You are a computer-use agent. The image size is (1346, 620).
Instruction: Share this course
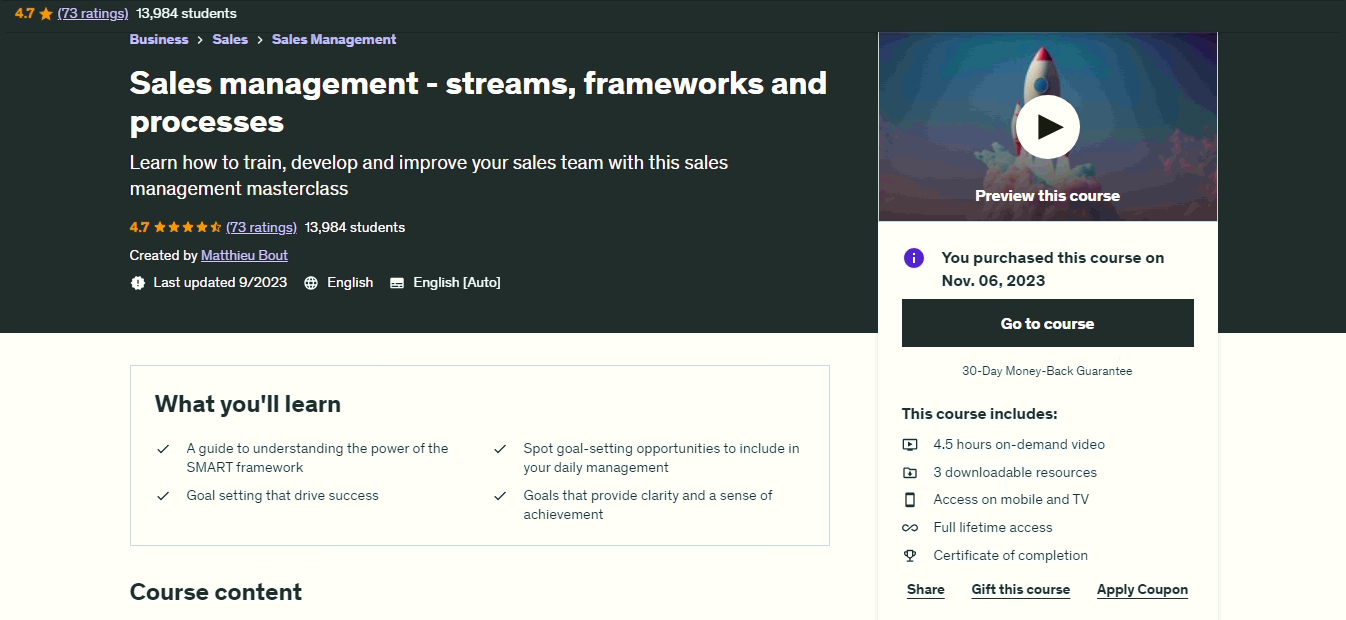tap(925, 590)
